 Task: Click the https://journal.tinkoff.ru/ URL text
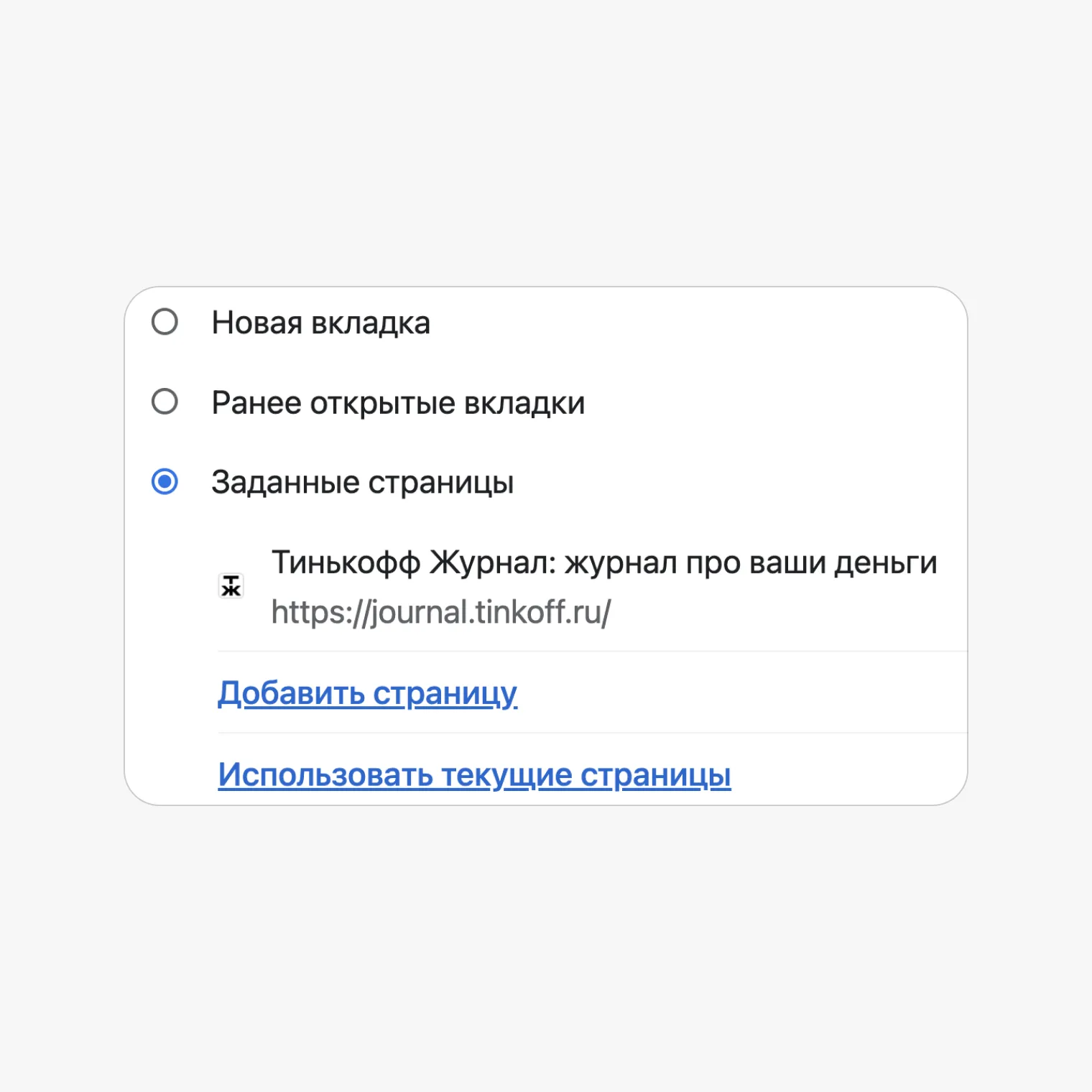click(441, 613)
